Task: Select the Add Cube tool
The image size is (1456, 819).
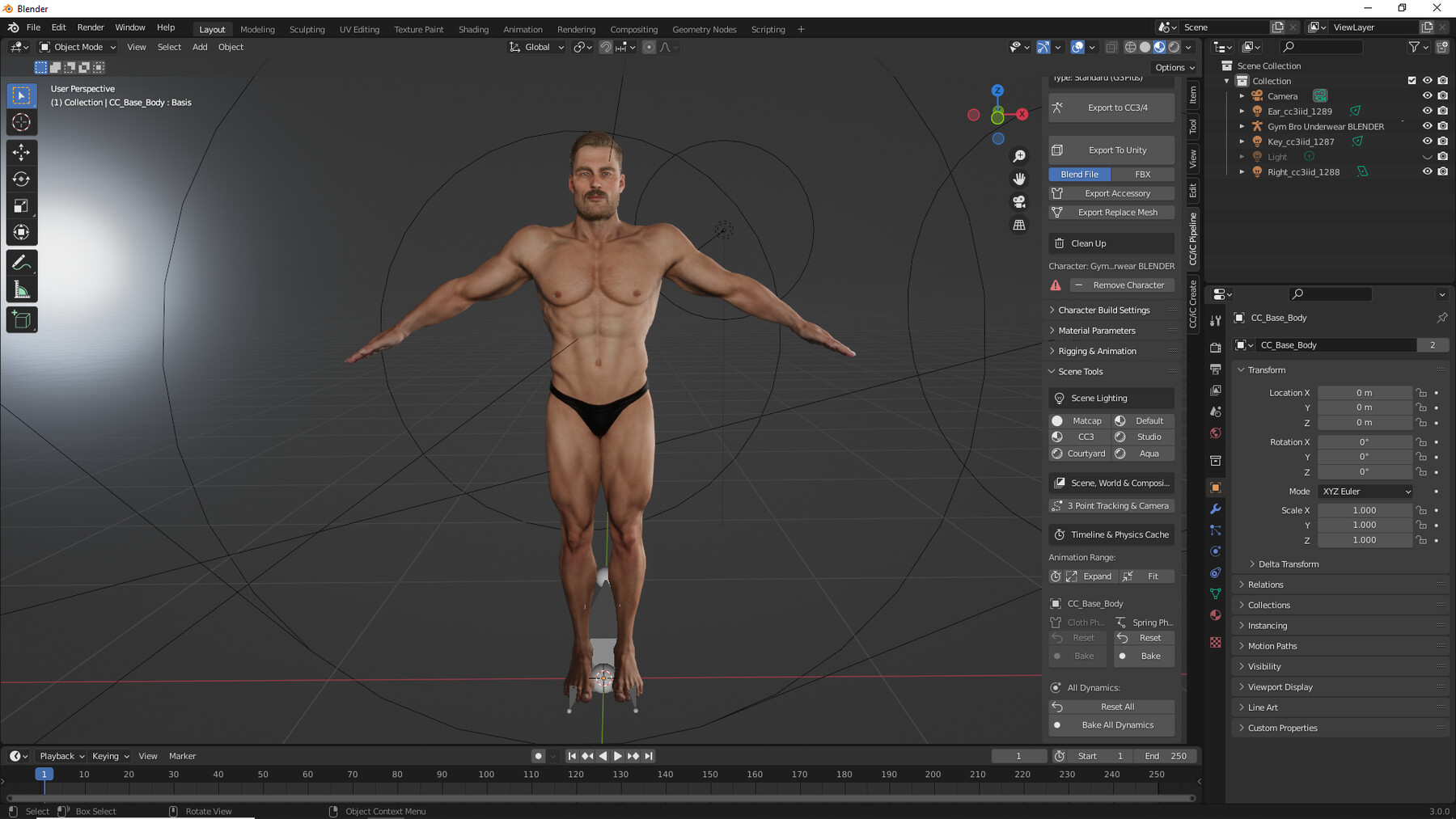Action: tap(22, 320)
